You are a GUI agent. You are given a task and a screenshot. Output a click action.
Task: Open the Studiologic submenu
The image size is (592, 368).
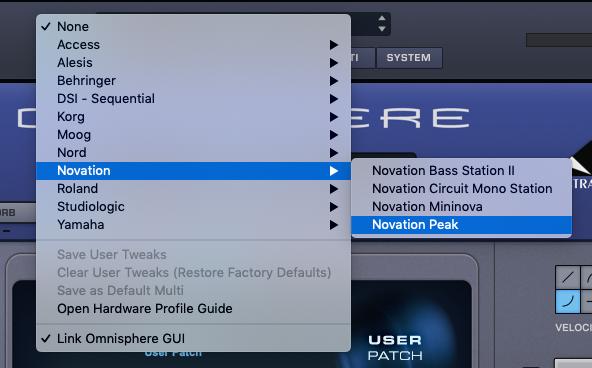[x=193, y=207]
